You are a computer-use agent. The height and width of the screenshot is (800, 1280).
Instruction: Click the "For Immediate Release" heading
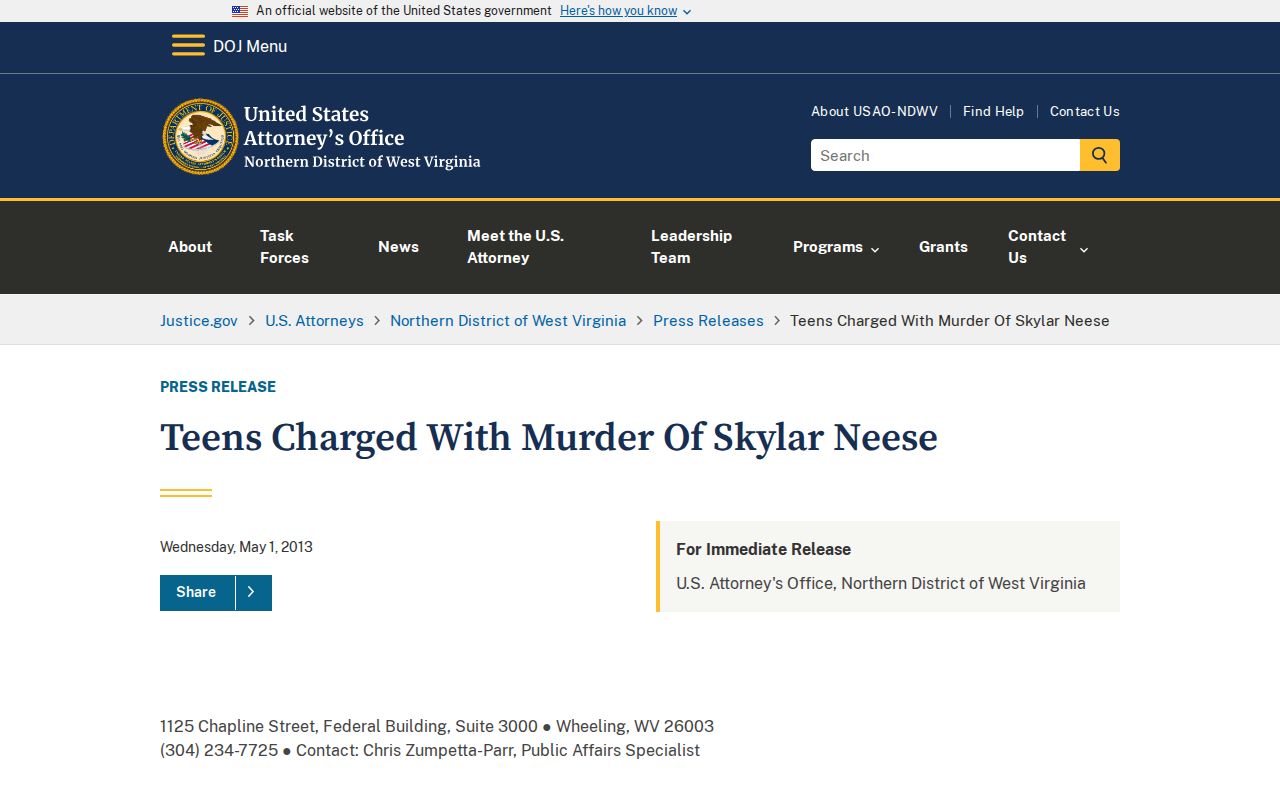pos(763,549)
